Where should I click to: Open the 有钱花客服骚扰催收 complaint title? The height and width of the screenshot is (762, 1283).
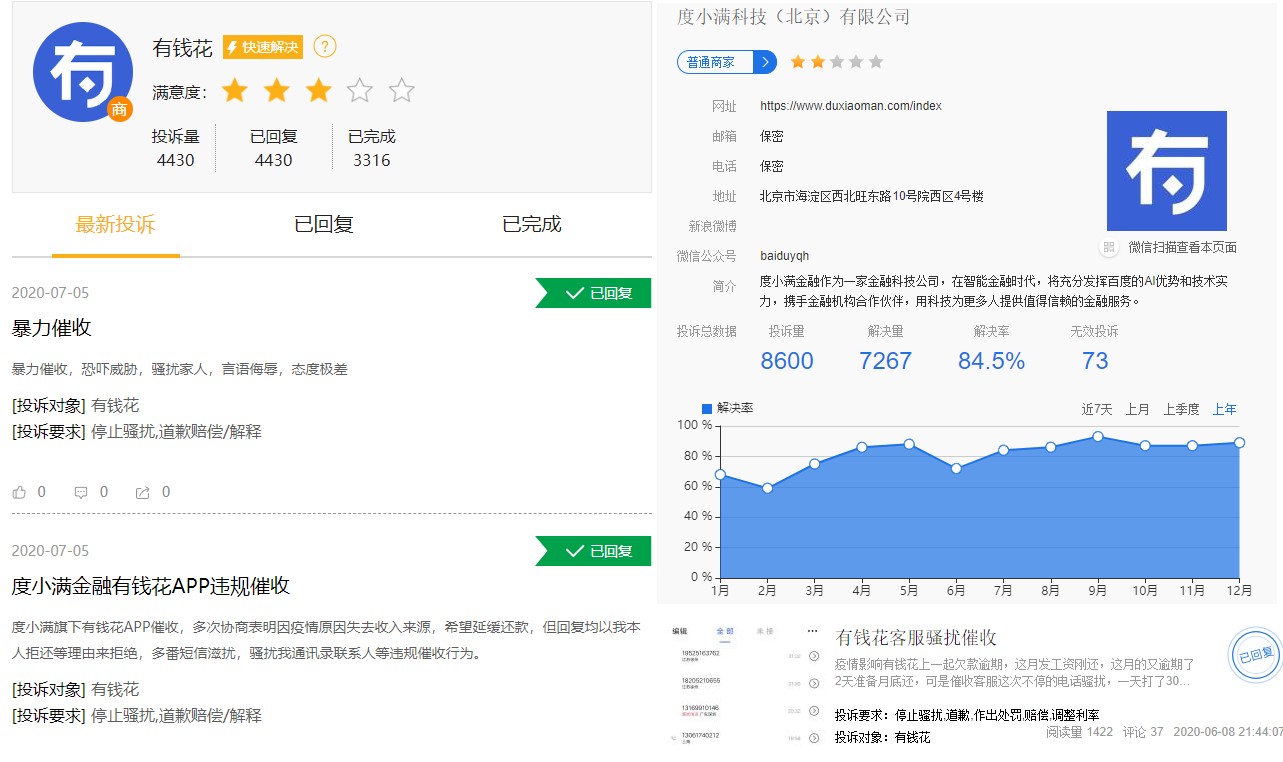916,638
